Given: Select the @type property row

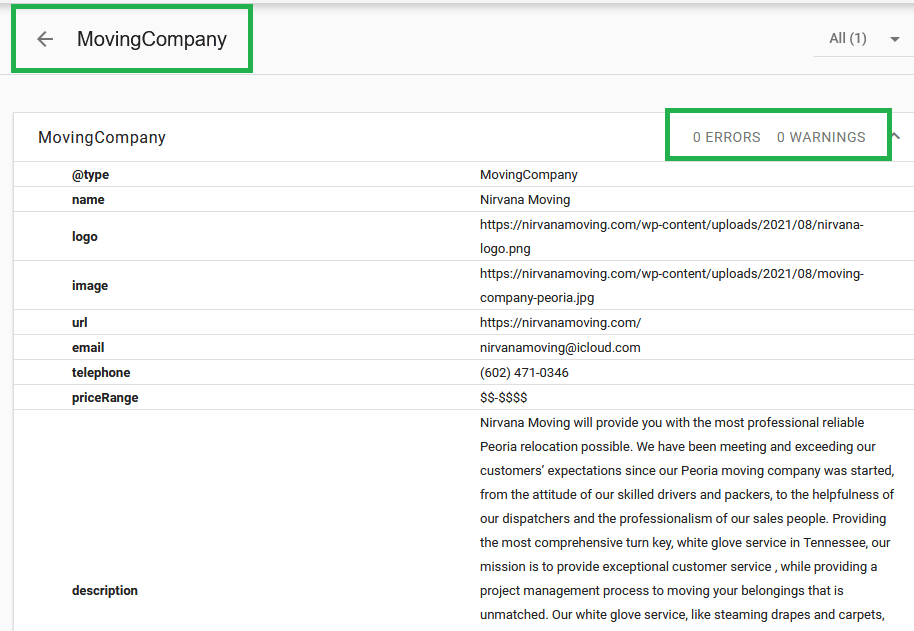Looking at the screenshot, I should (x=90, y=175).
